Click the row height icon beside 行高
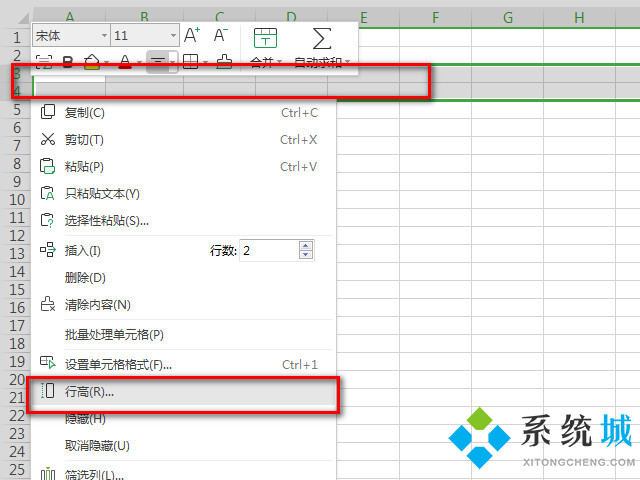 48,391
